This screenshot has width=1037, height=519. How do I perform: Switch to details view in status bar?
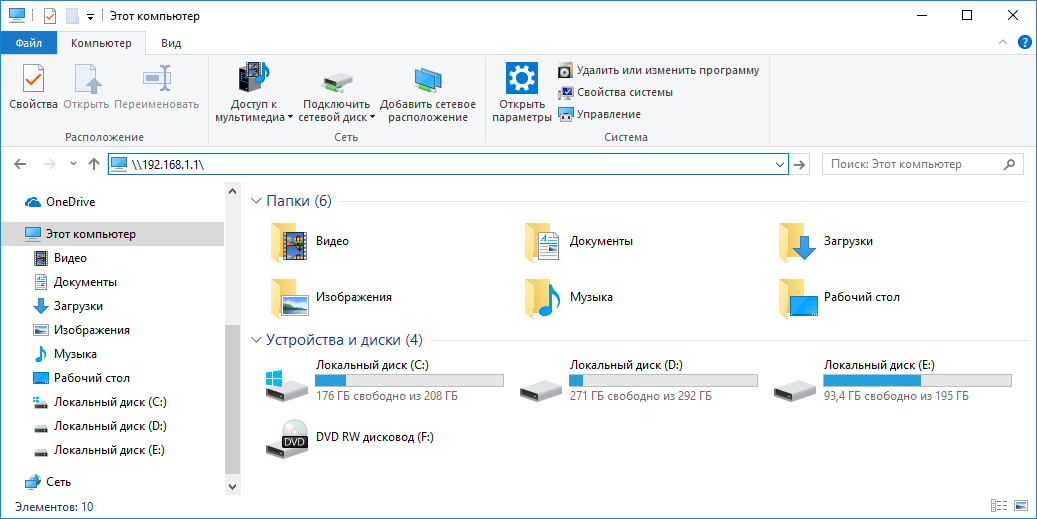[x=998, y=507]
